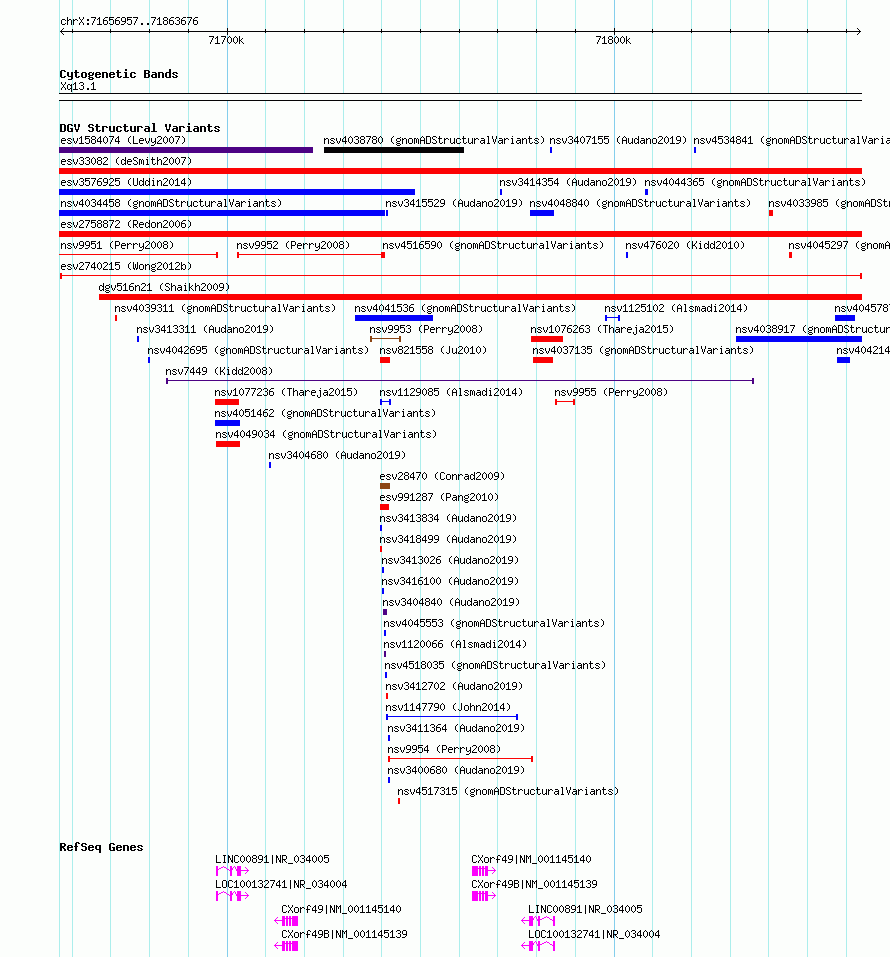Select nsv4045553 (gnomADStructuralVariants) label

494,624
